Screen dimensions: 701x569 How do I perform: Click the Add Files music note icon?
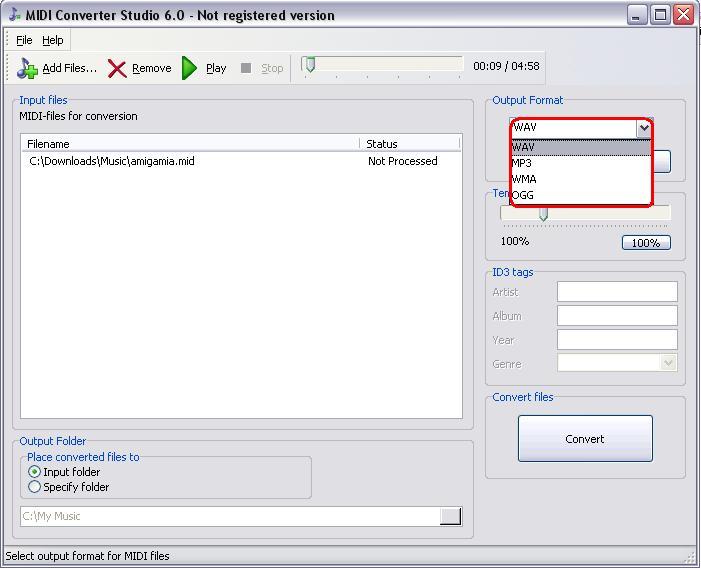pyautogui.click(x=27, y=68)
